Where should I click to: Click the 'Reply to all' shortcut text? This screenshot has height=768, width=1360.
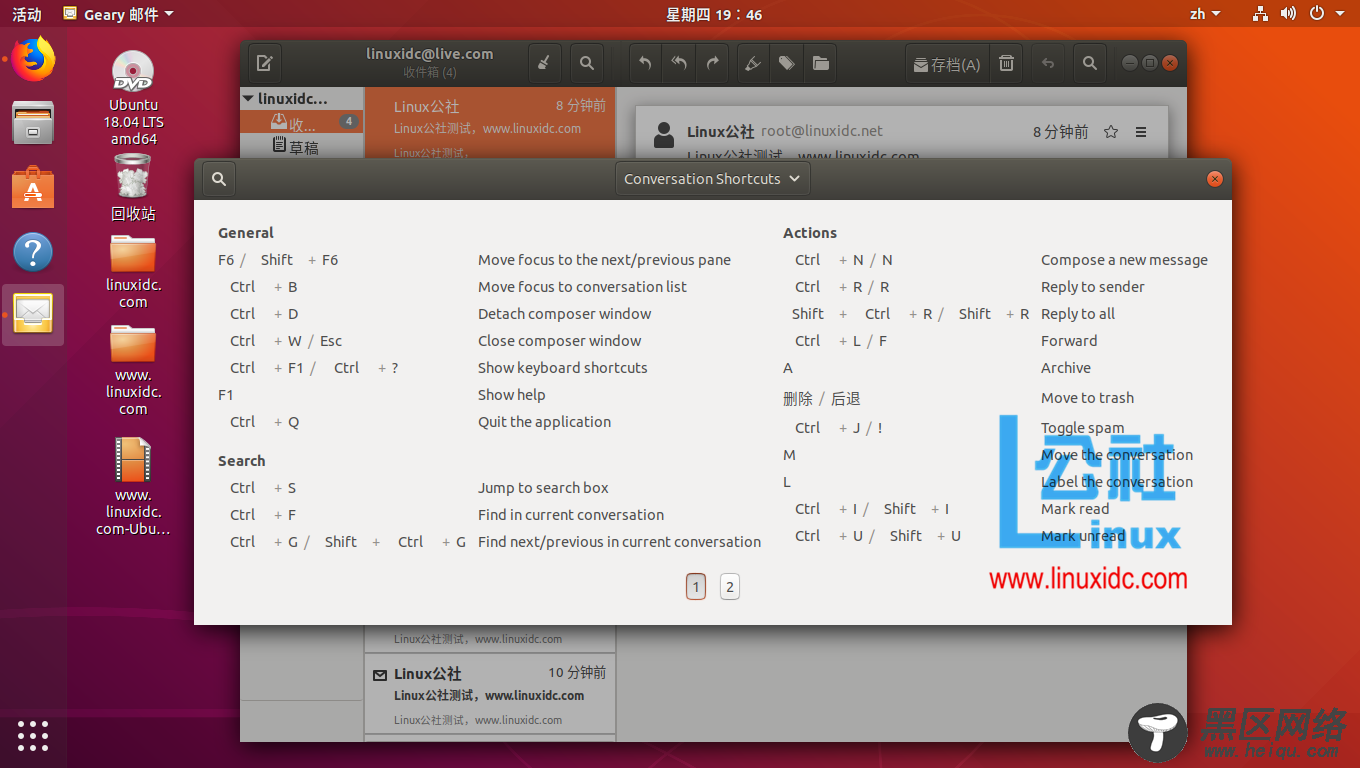[x=1078, y=314]
